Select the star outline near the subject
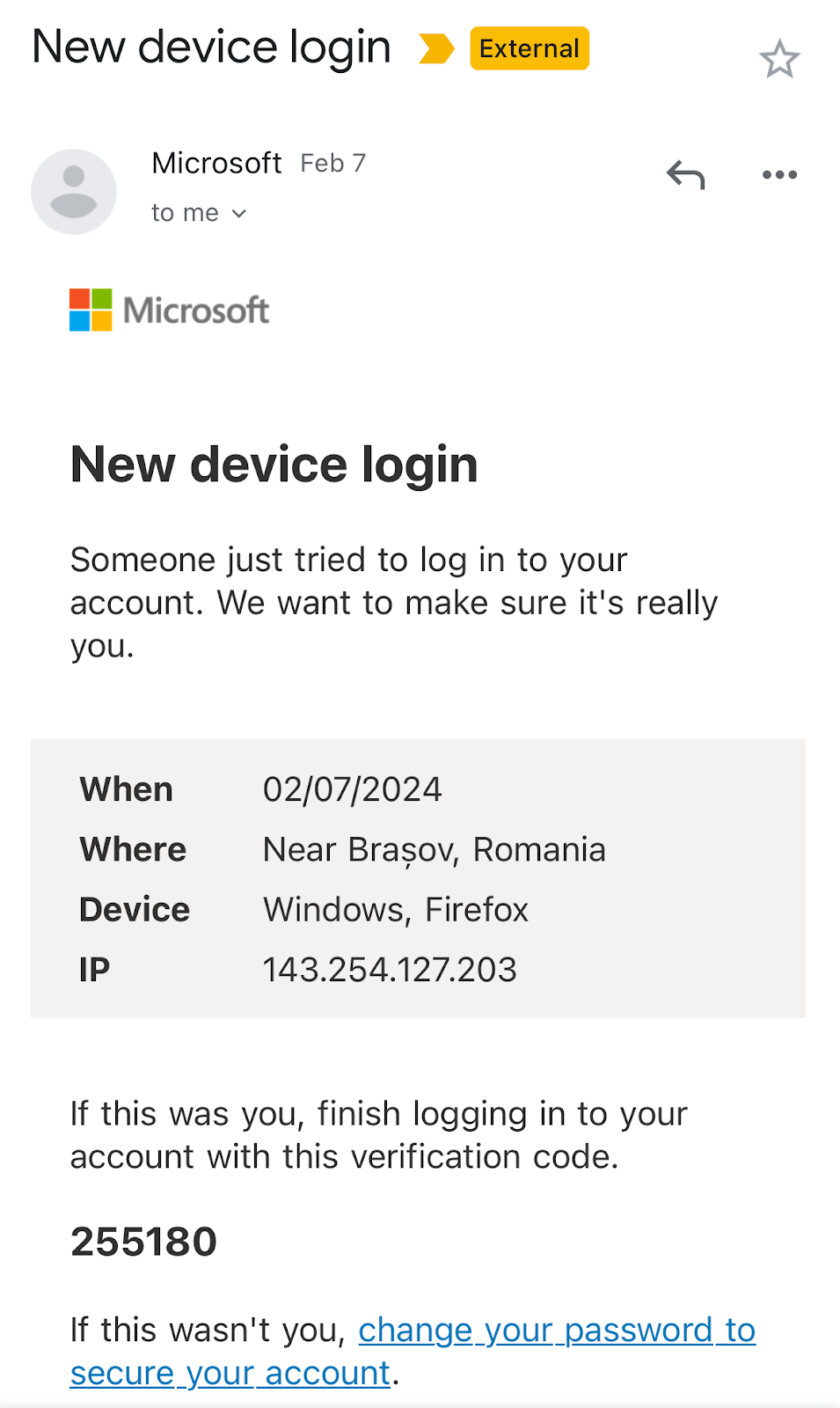840x1408 pixels. pyautogui.click(x=781, y=59)
